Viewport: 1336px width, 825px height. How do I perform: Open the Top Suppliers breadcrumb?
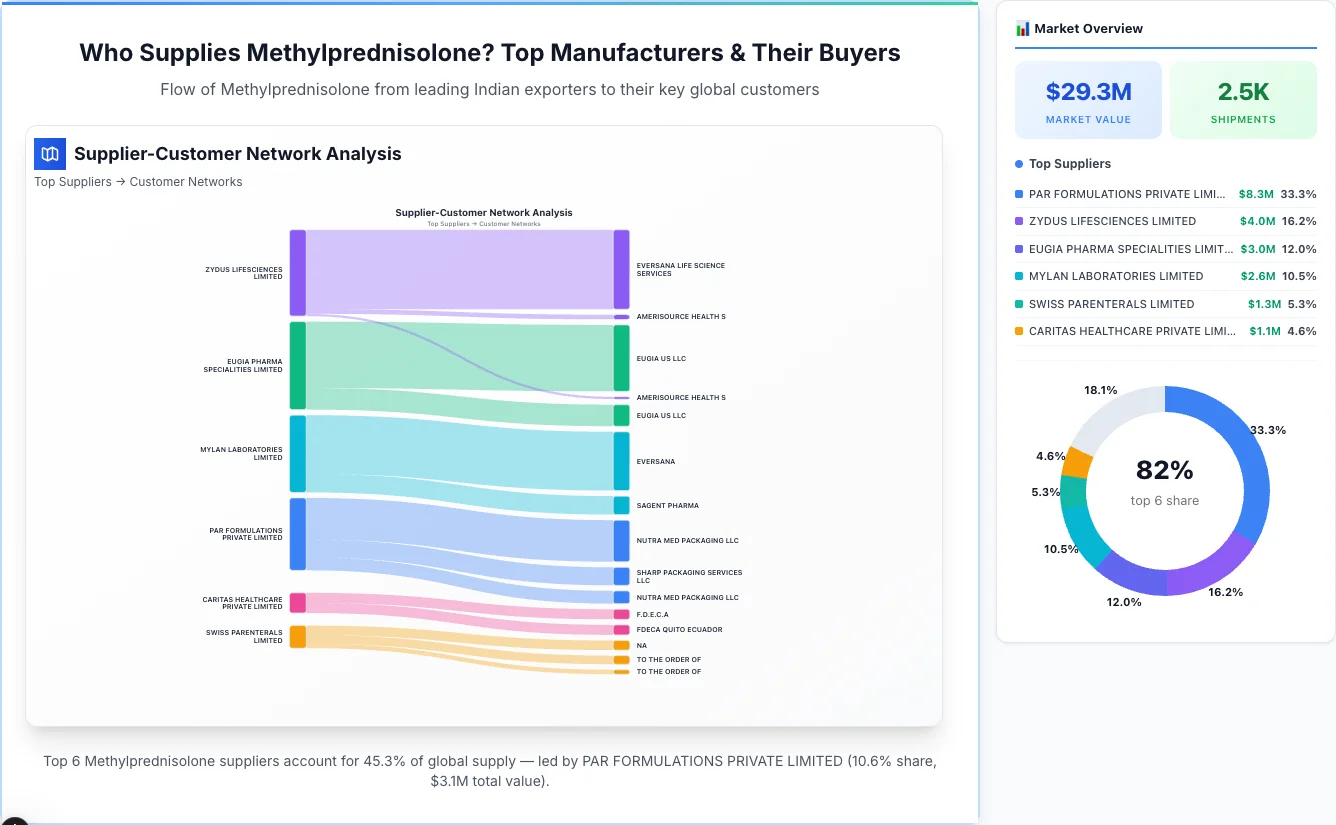tap(72, 181)
